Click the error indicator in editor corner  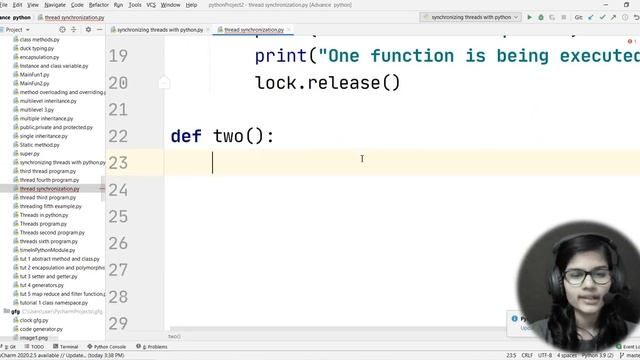tap(631, 41)
